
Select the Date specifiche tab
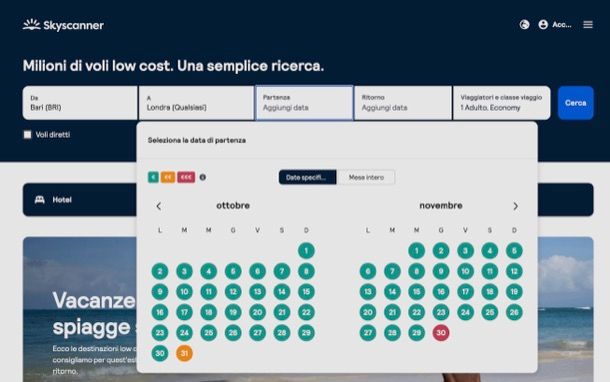[307, 177]
